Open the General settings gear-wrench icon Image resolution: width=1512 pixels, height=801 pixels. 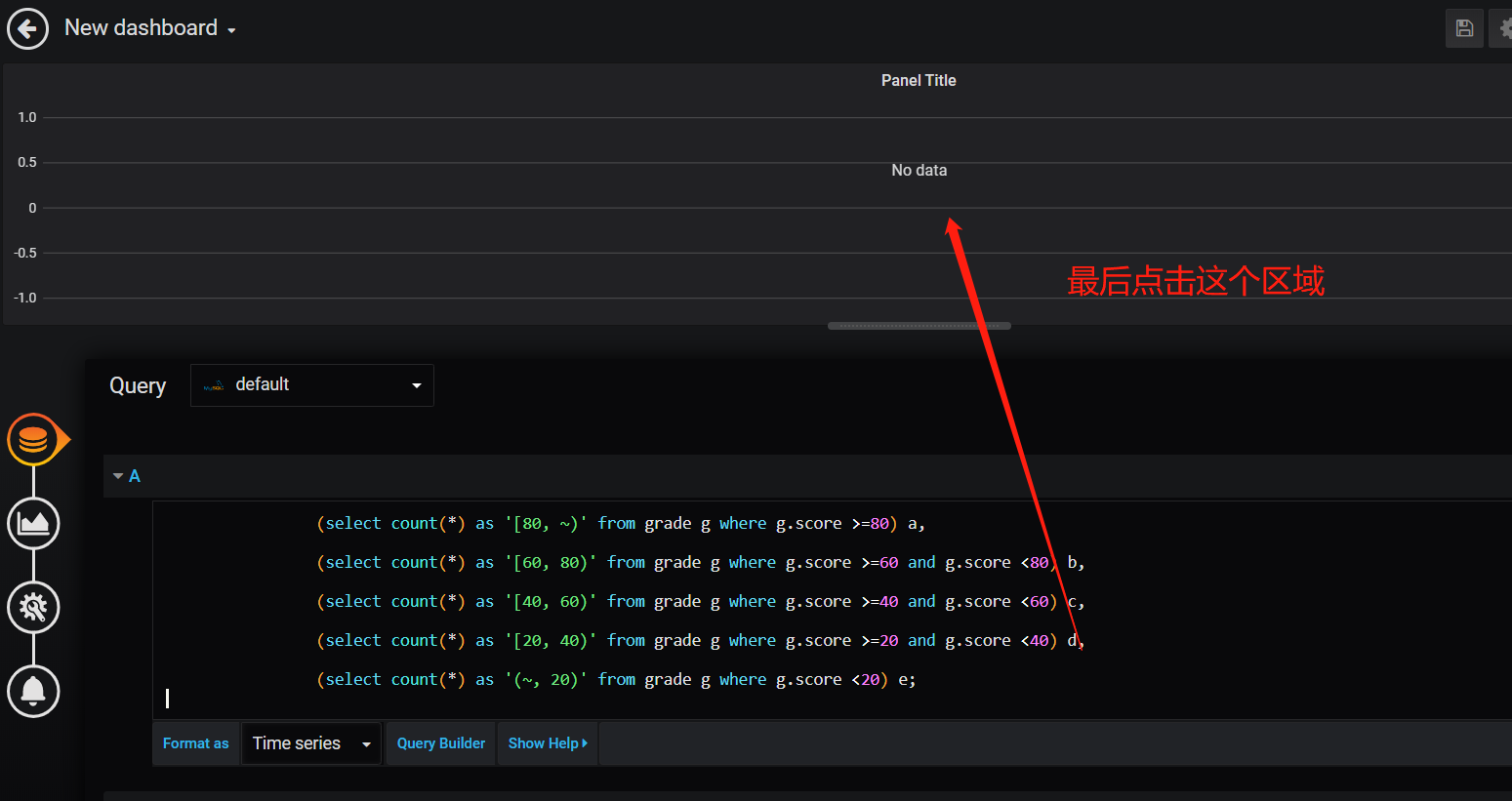pyautogui.click(x=33, y=607)
